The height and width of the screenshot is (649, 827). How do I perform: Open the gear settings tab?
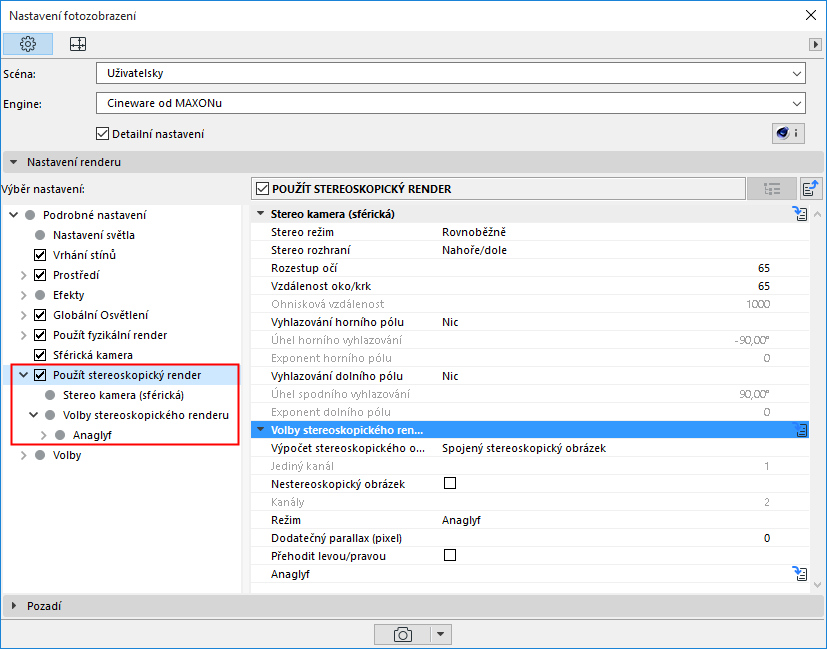[x=28, y=44]
